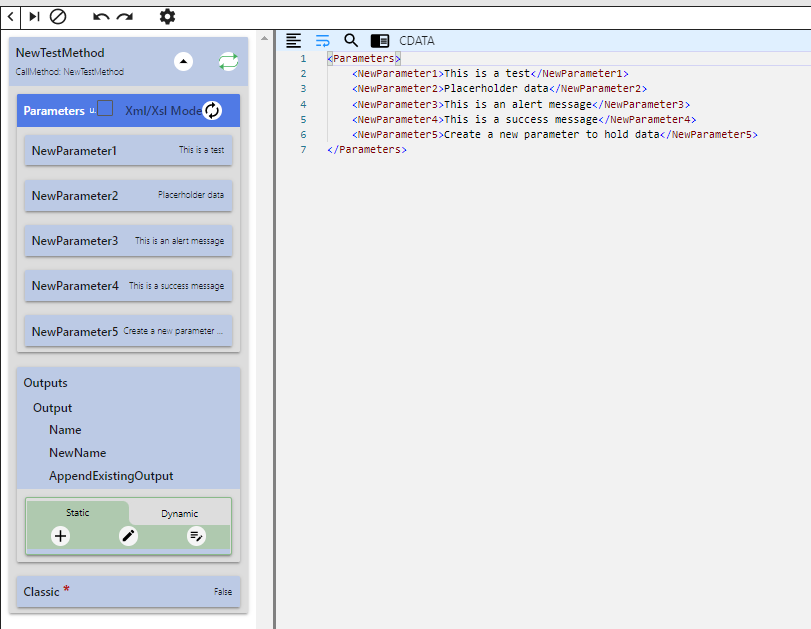Image resolution: width=811 pixels, height=629 pixels.
Task: Click the NewTestMethod title text
Action: tap(60, 53)
